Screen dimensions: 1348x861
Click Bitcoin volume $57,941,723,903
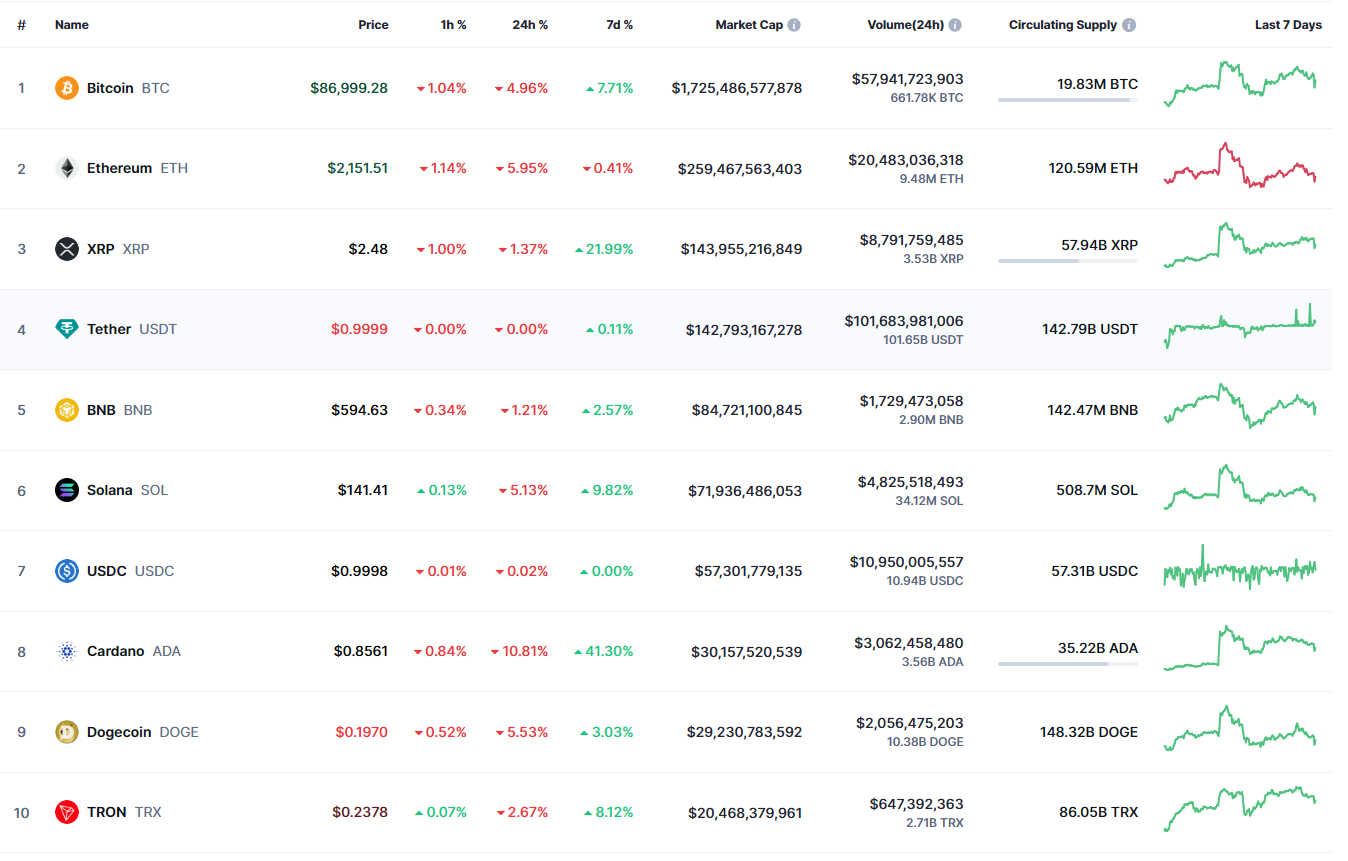click(908, 78)
